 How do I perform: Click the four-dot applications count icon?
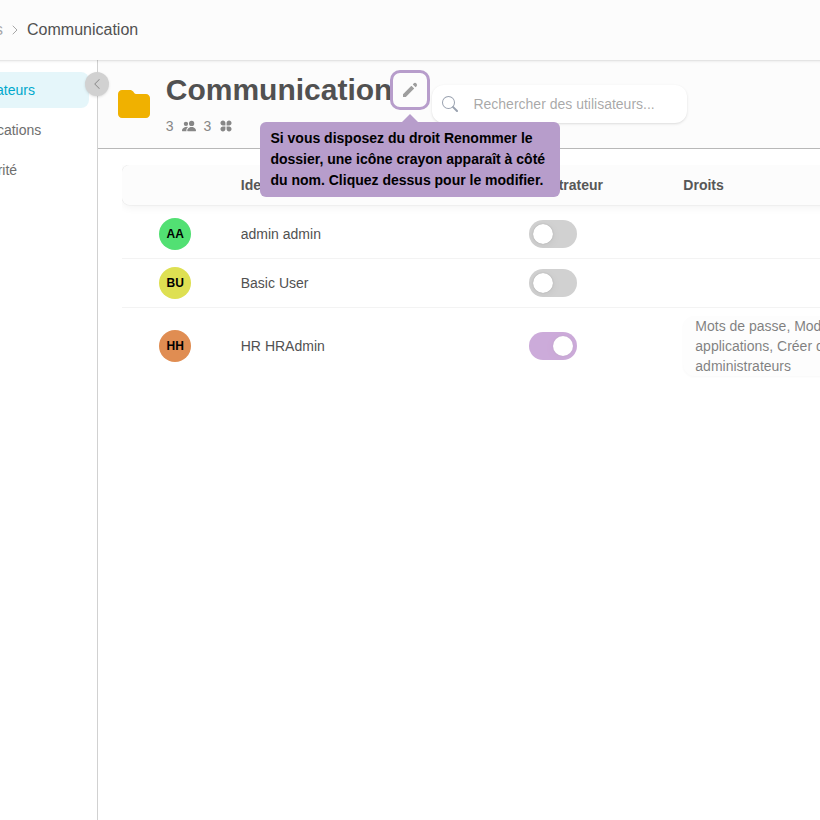[x=226, y=126]
